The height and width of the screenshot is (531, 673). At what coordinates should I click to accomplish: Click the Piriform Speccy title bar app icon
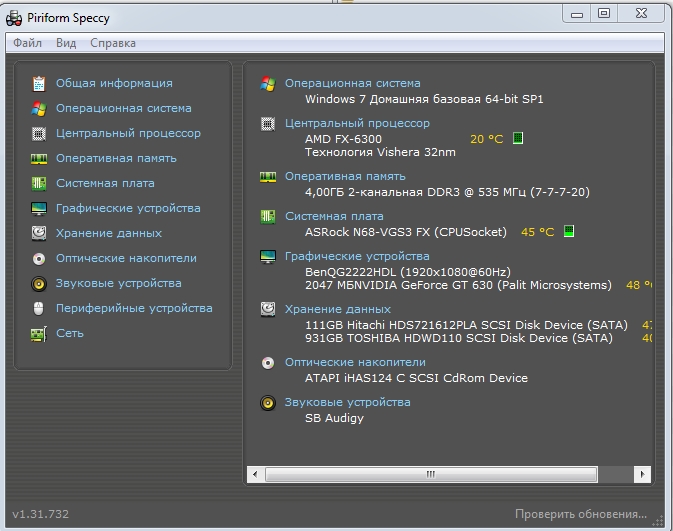coord(14,18)
